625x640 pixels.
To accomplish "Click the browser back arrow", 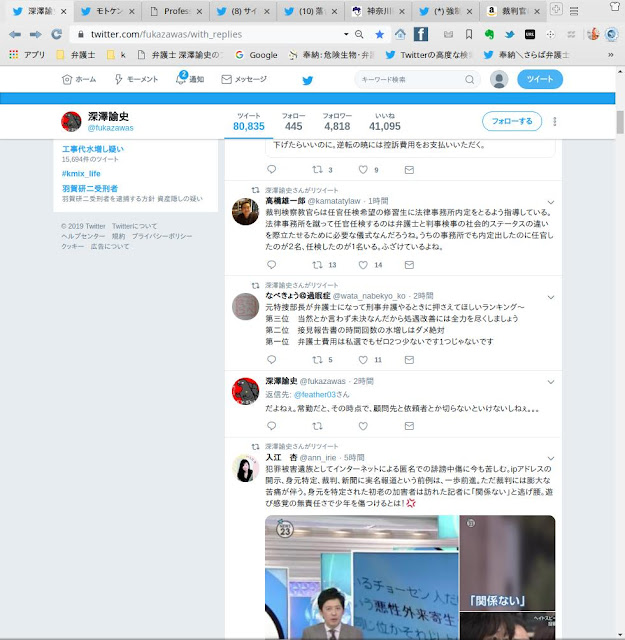I will [x=15, y=34].
